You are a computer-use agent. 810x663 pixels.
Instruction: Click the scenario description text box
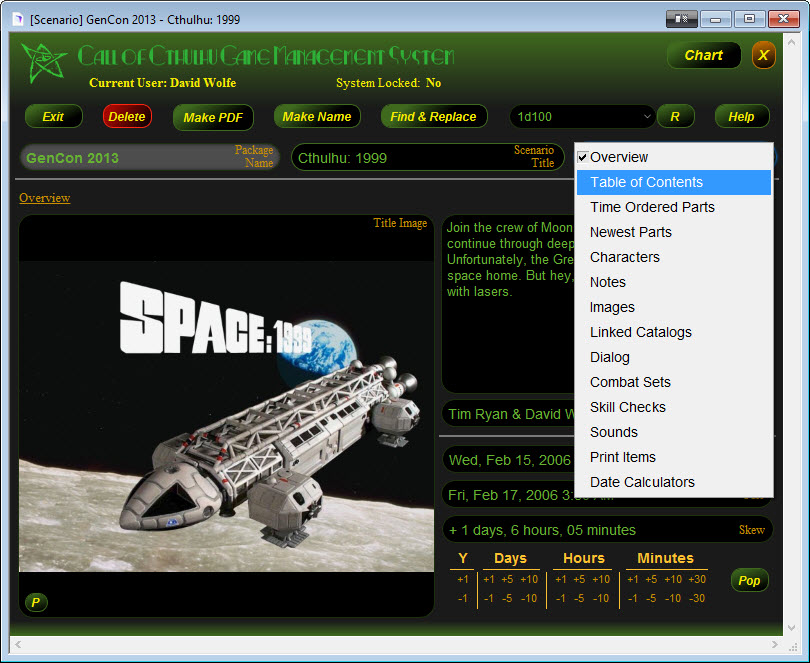(x=509, y=304)
